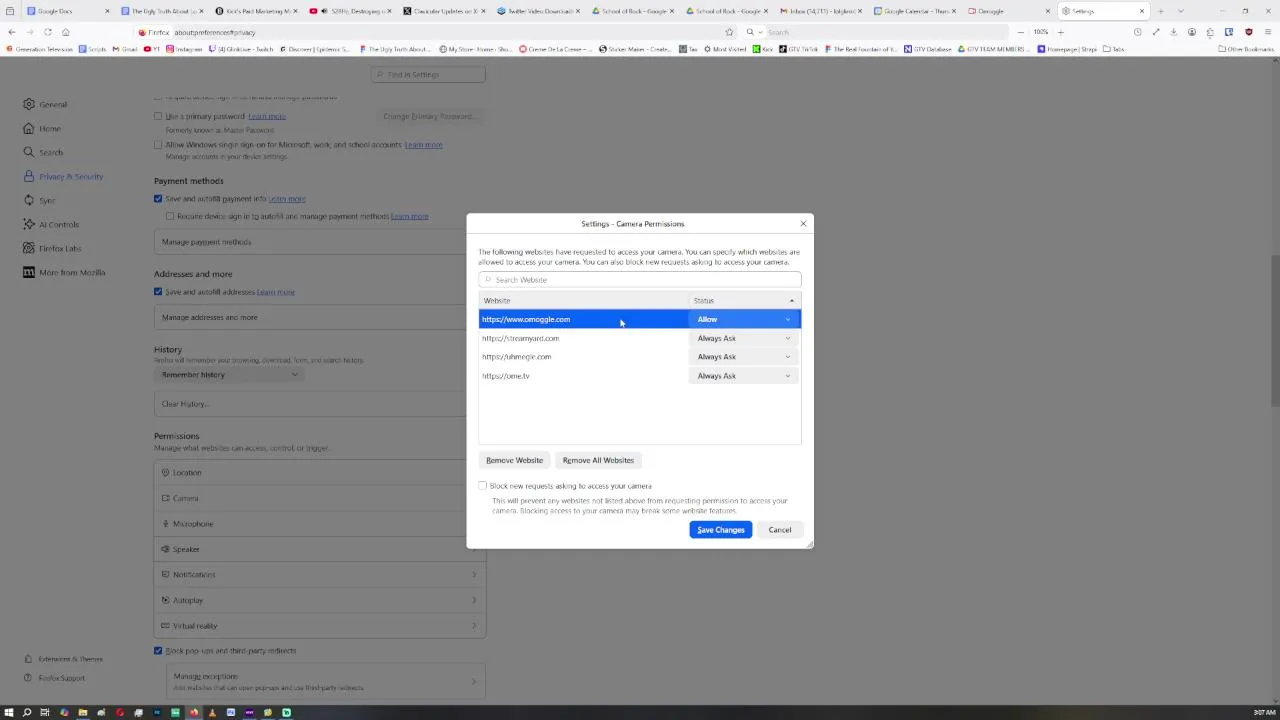Screen dimensions: 1280x720
Task: Bookmark this page with star icon
Action: pyautogui.click(x=729, y=32)
